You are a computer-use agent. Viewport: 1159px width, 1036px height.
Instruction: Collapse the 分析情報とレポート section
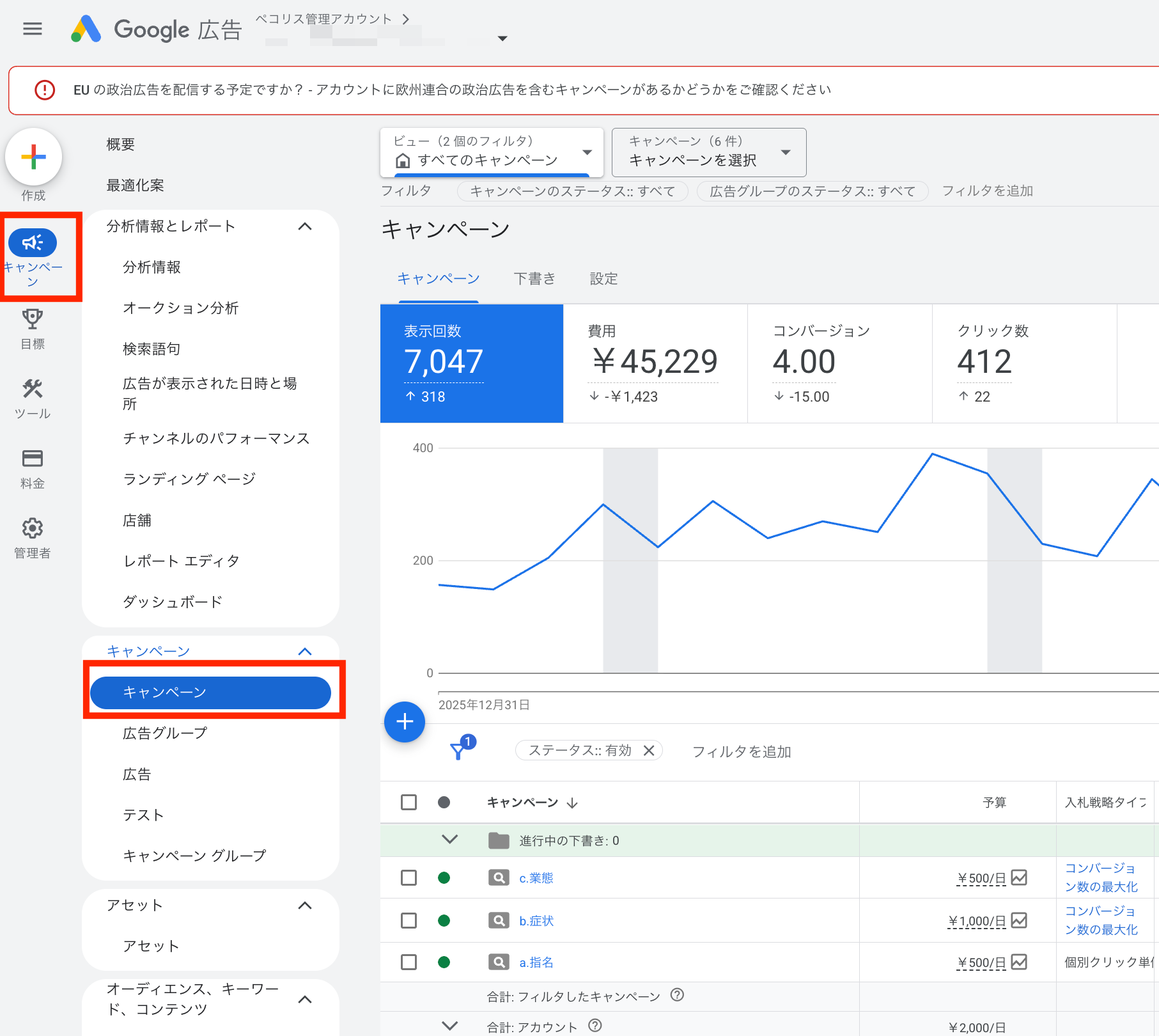coord(305,226)
